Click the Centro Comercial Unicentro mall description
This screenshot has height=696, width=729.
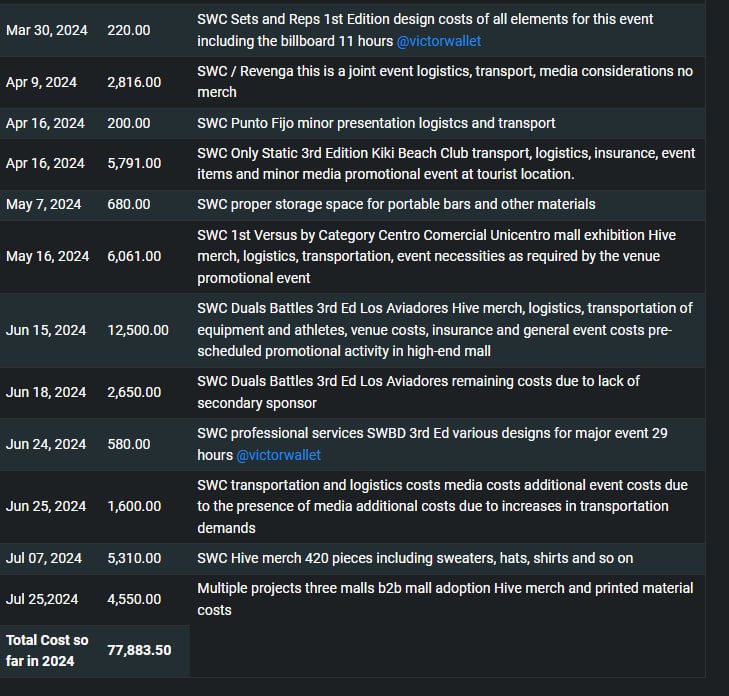(436, 257)
